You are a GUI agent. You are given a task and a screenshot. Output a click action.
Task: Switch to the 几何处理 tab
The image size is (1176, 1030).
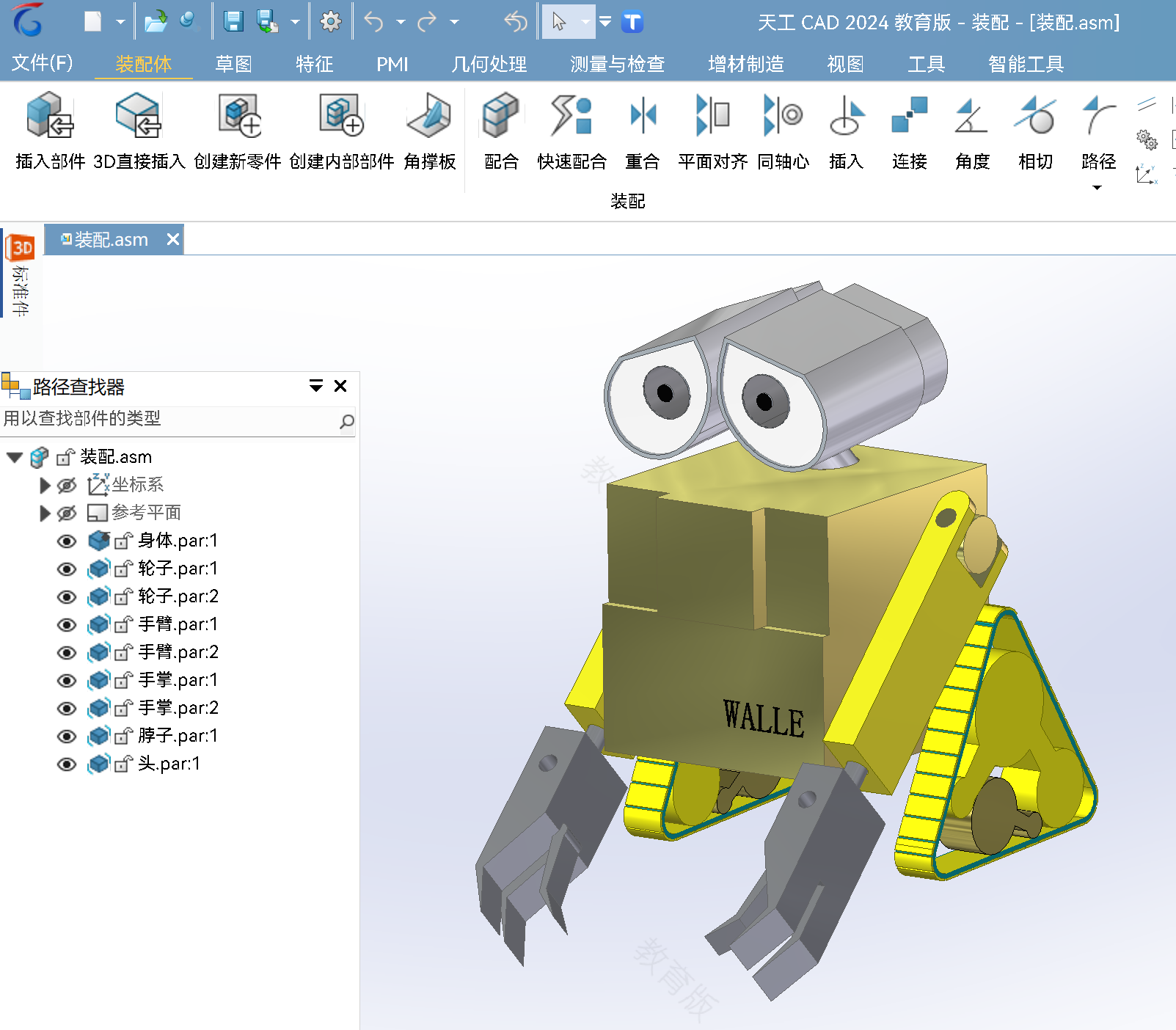point(489,65)
